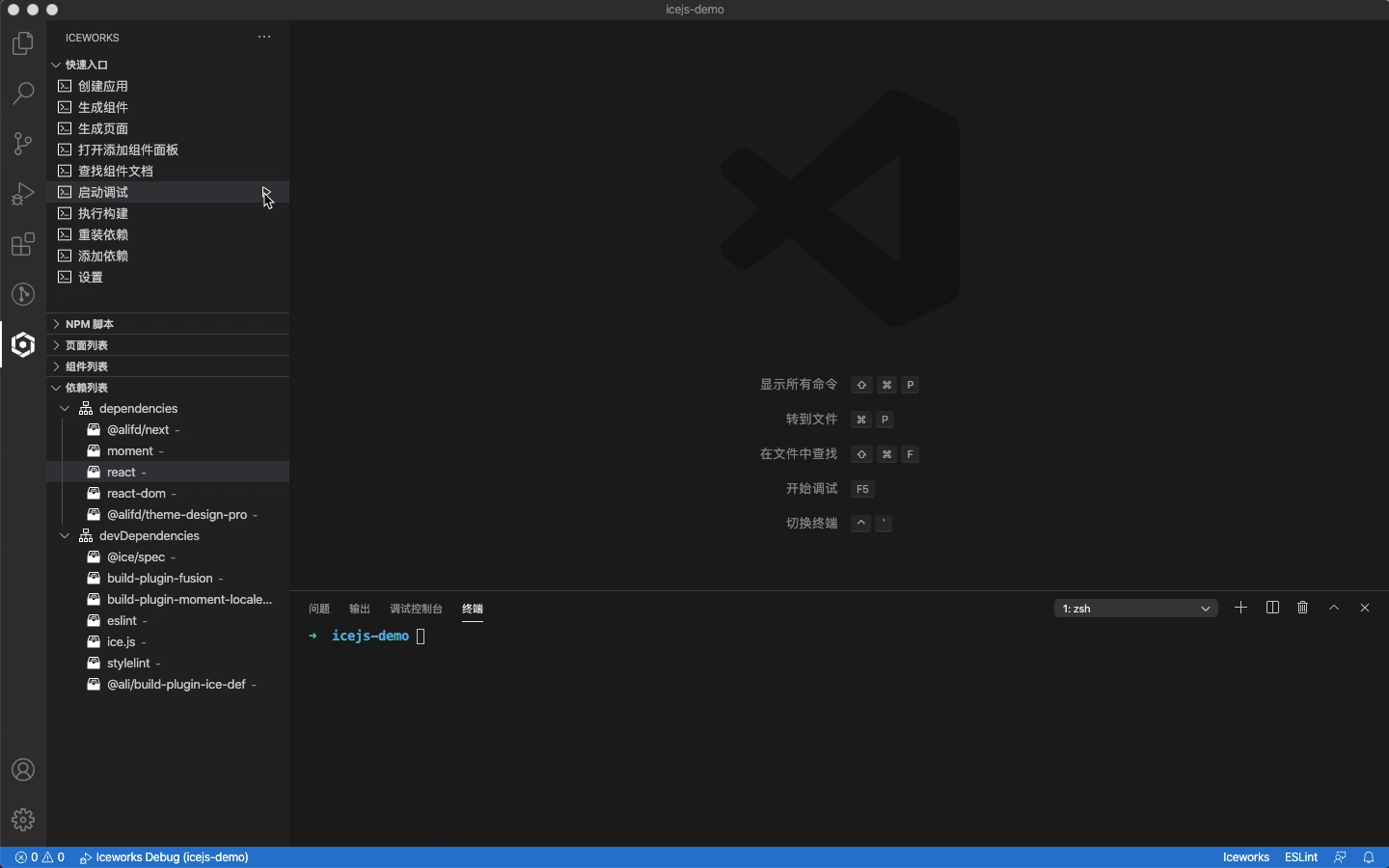Click 添加依赖 quick entry
The height and width of the screenshot is (868, 1389).
pyautogui.click(x=168, y=256)
